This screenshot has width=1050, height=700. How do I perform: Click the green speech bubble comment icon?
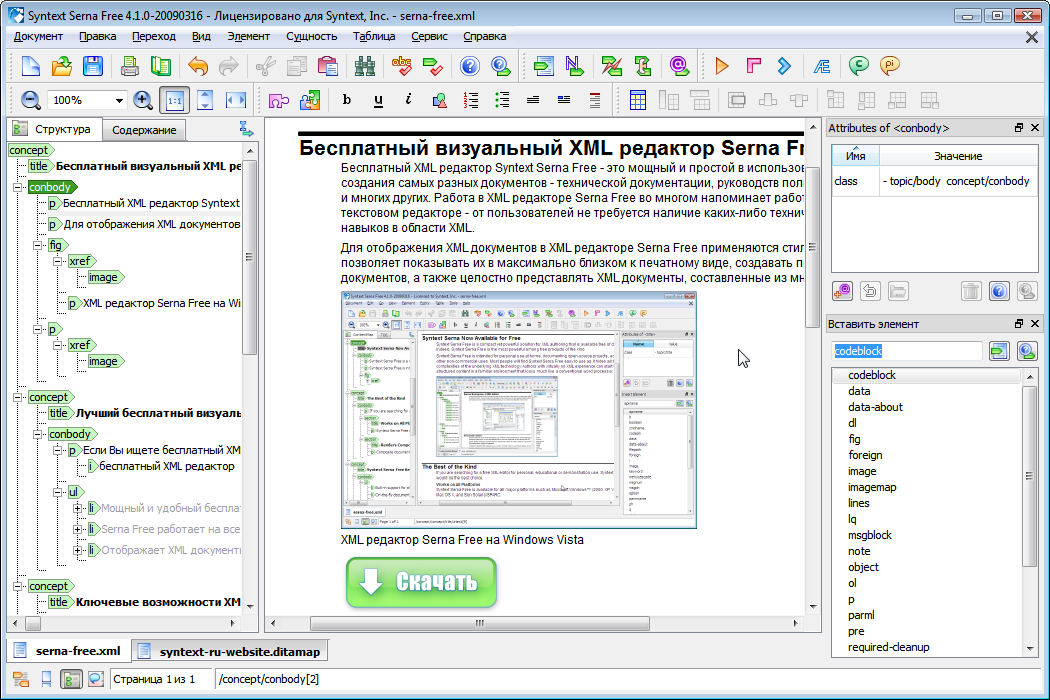[x=858, y=66]
